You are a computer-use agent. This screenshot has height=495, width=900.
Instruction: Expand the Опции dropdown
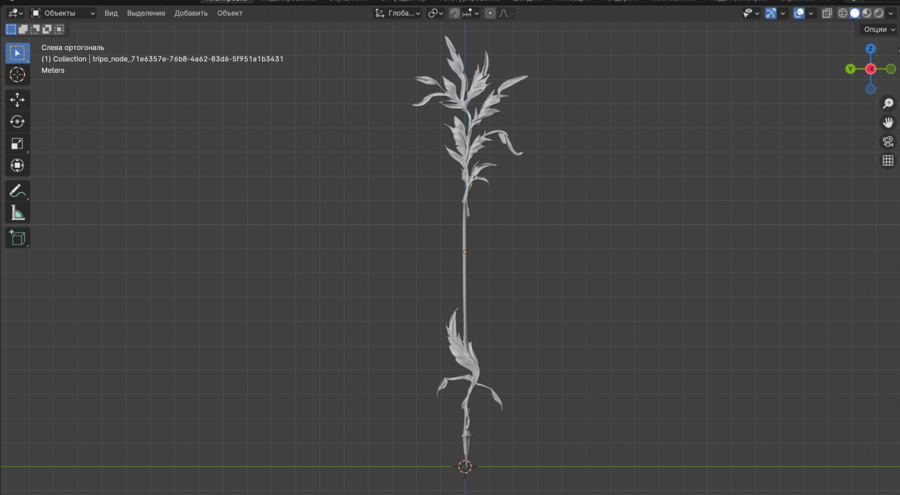877,29
